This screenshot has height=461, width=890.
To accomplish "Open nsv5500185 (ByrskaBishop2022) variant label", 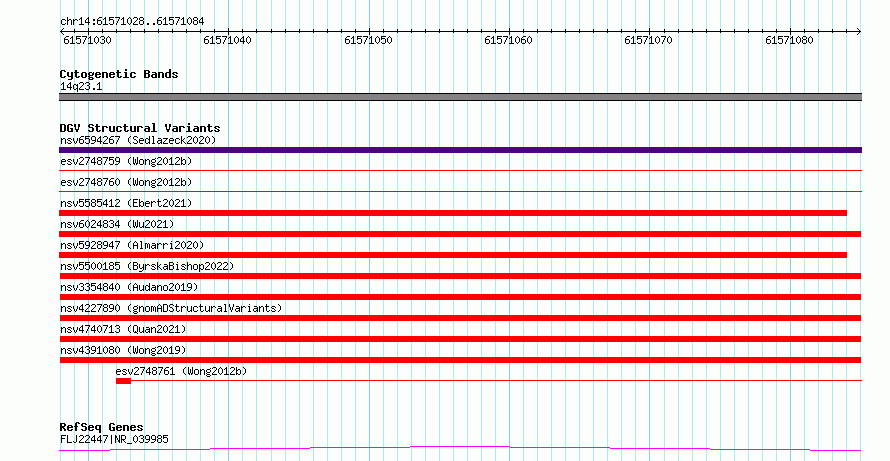I will click(147, 266).
